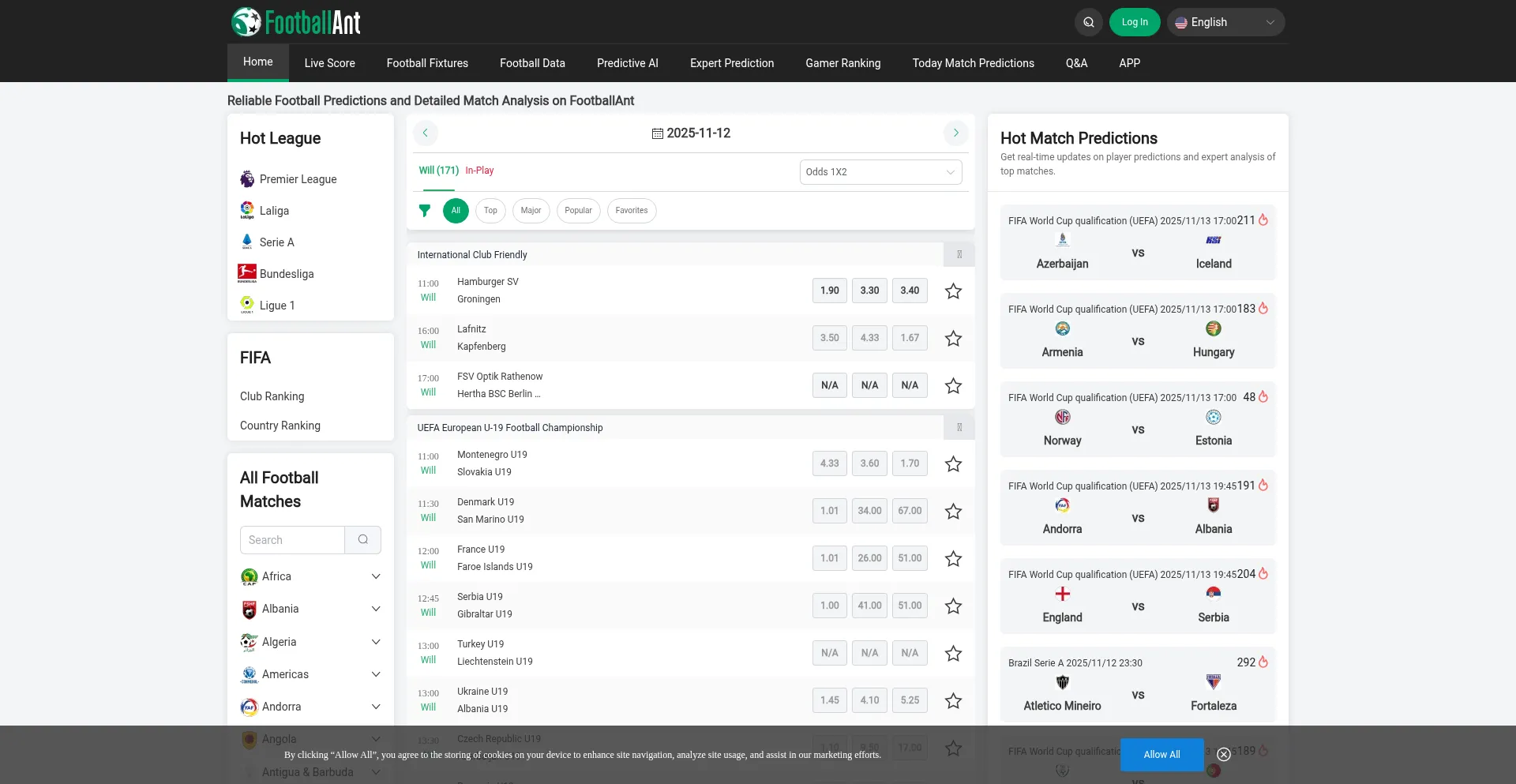Open the Live Score menu item
Screen dimensions: 1516x784
[x=329, y=63]
